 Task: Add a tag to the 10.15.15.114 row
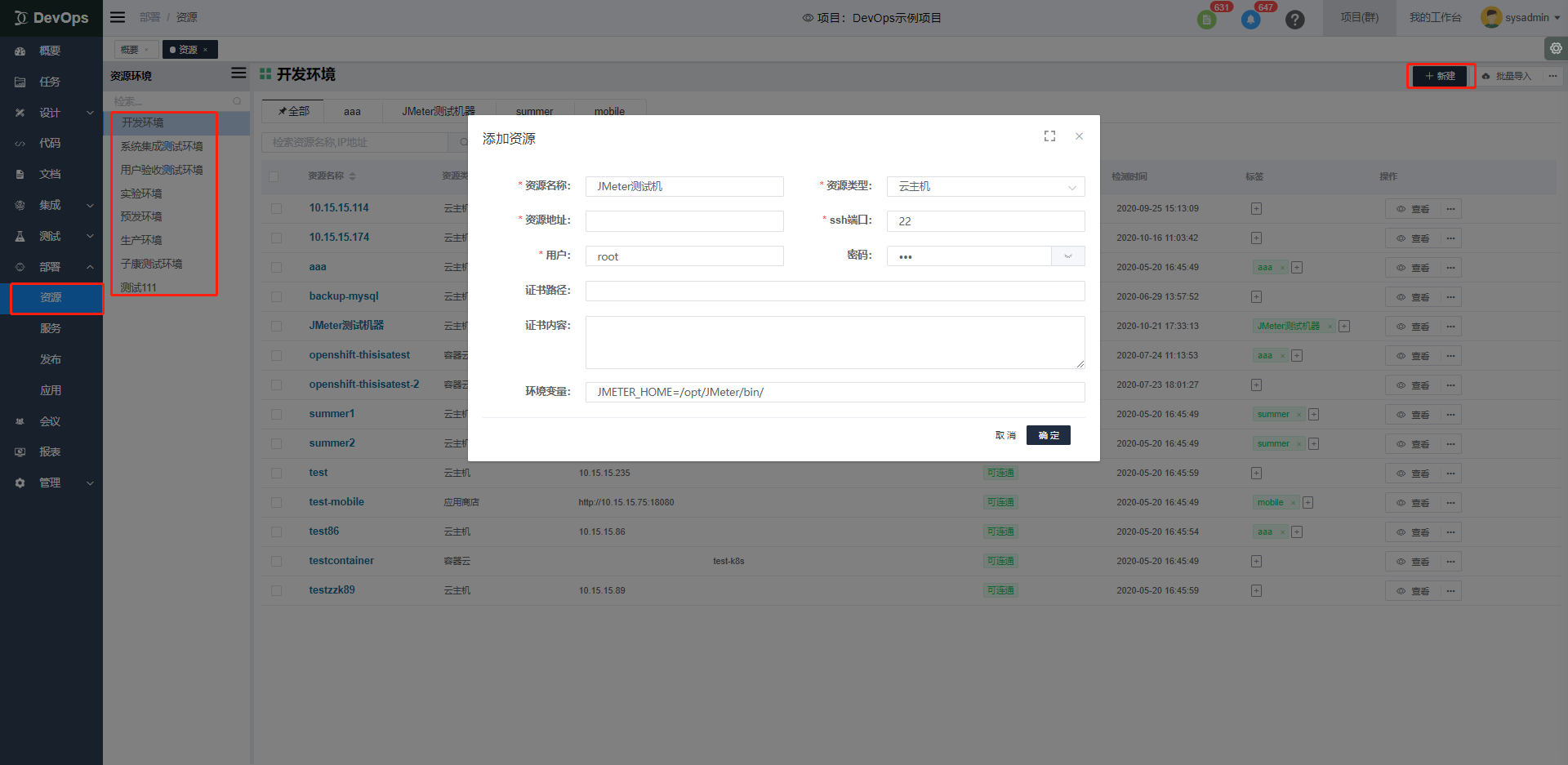pos(1256,208)
